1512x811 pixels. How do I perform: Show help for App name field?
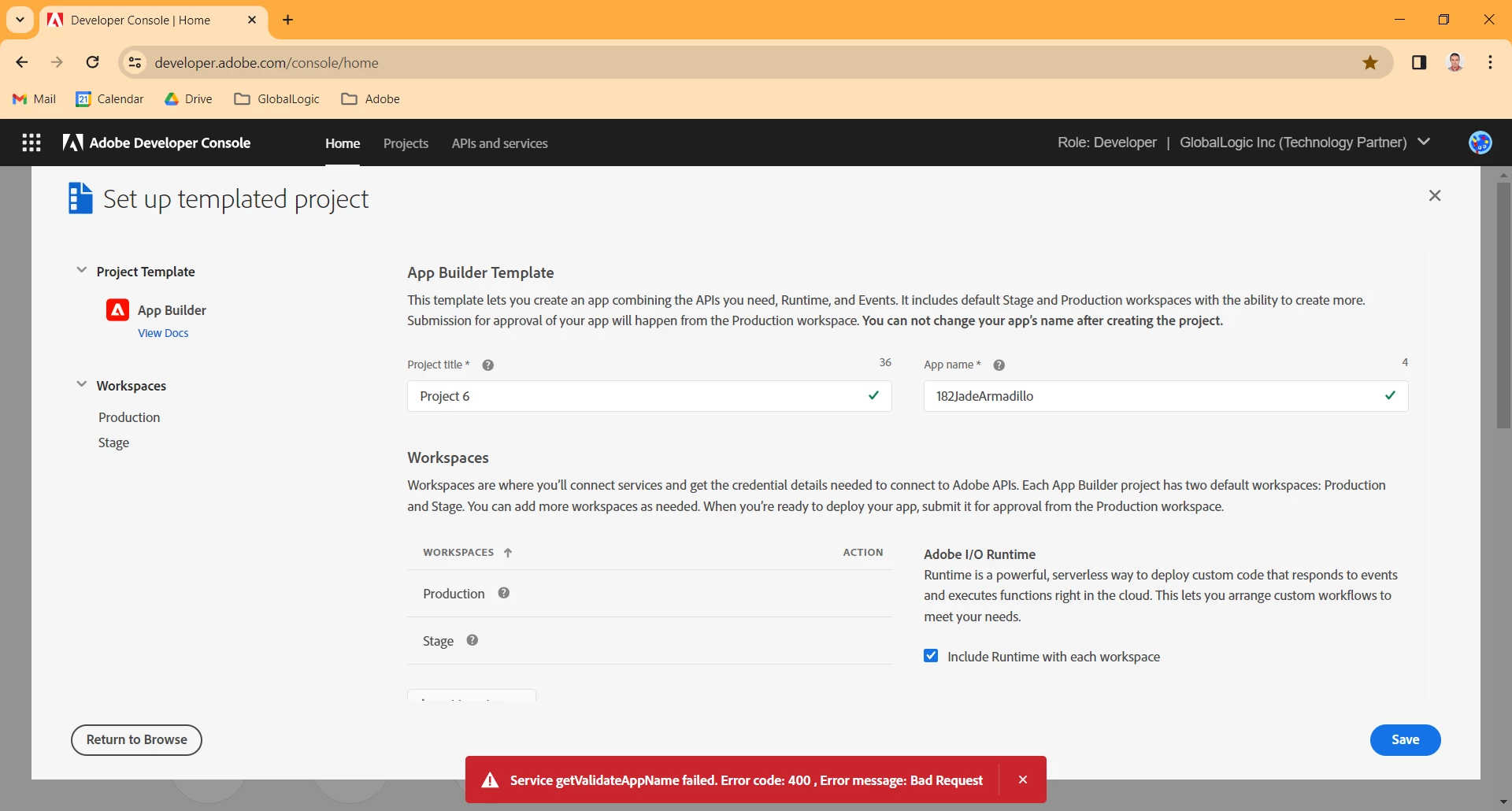click(999, 365)
